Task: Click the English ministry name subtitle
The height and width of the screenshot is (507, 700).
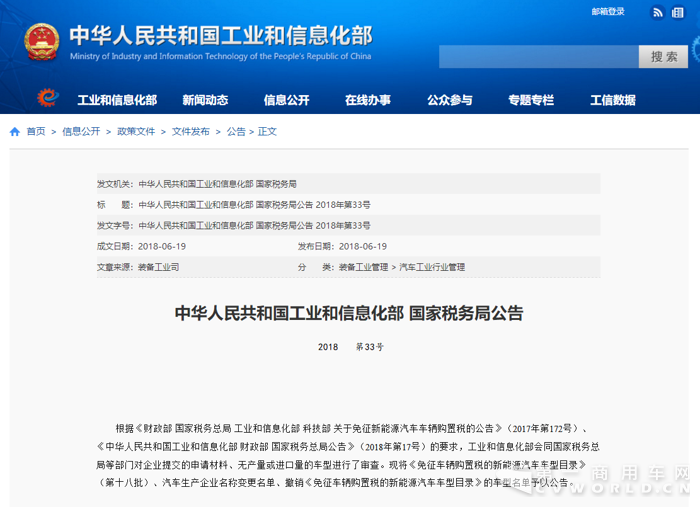Action: (221, 56)
